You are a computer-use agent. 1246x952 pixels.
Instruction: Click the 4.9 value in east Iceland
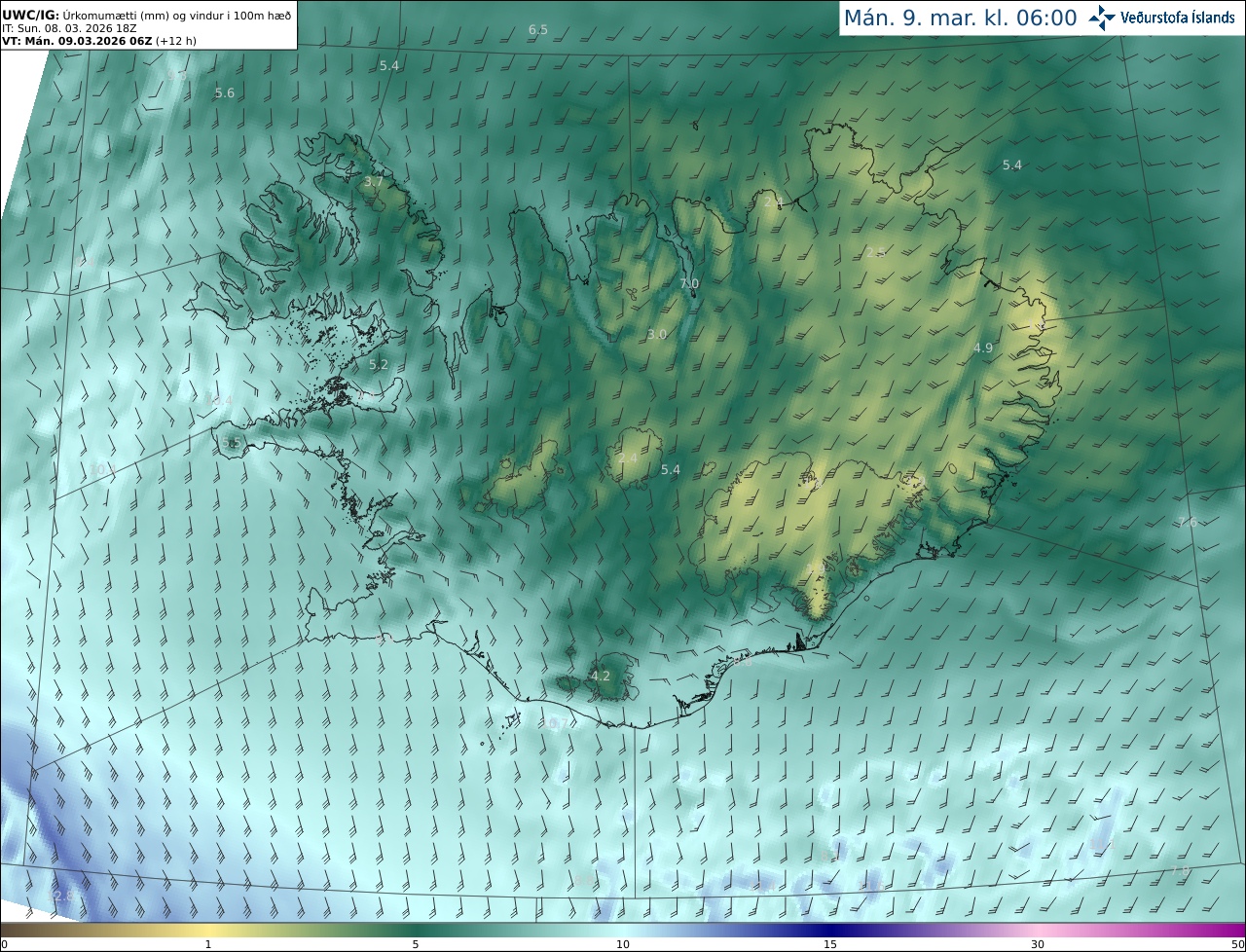point(983,348)
